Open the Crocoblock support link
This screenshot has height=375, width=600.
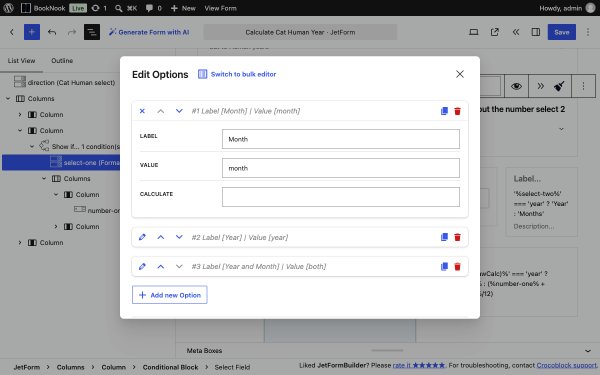pyautogui.click(x=567, y=365)
